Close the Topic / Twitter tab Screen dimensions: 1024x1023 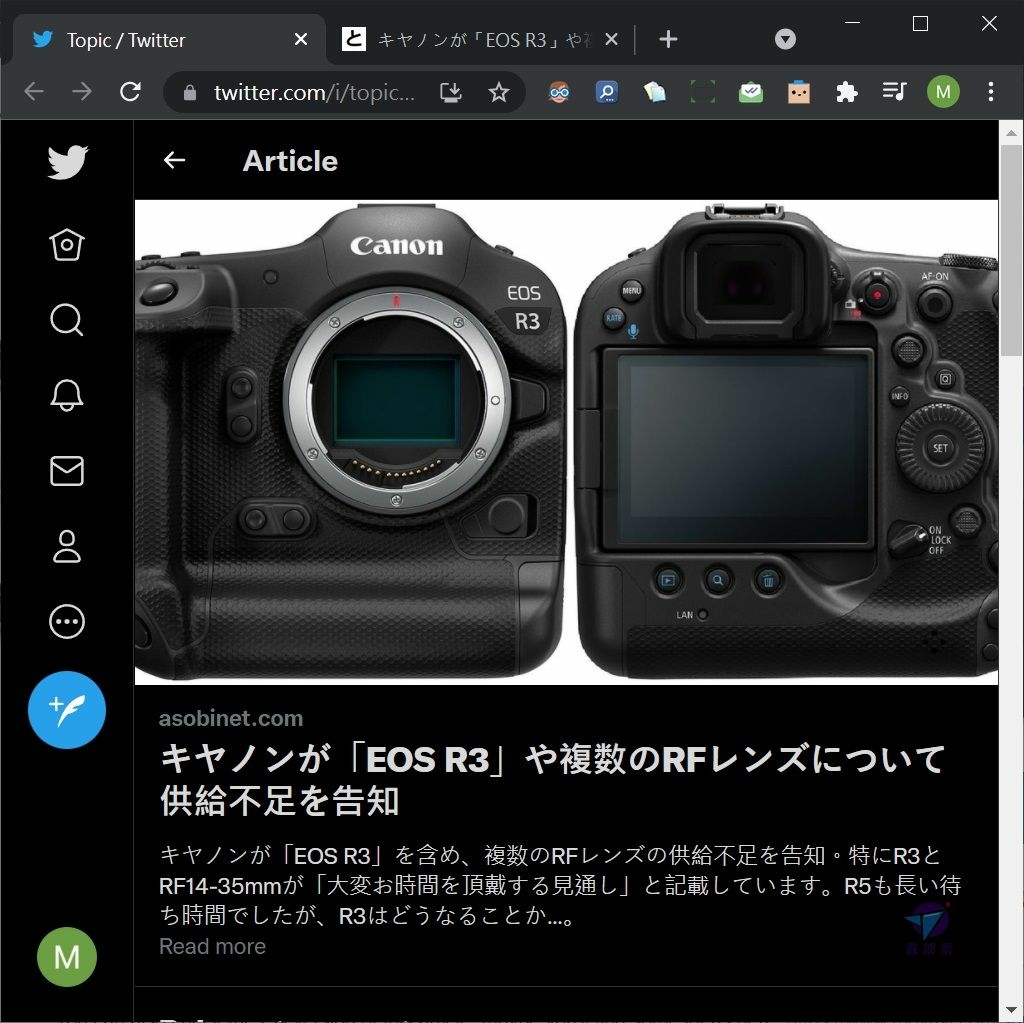301,40
